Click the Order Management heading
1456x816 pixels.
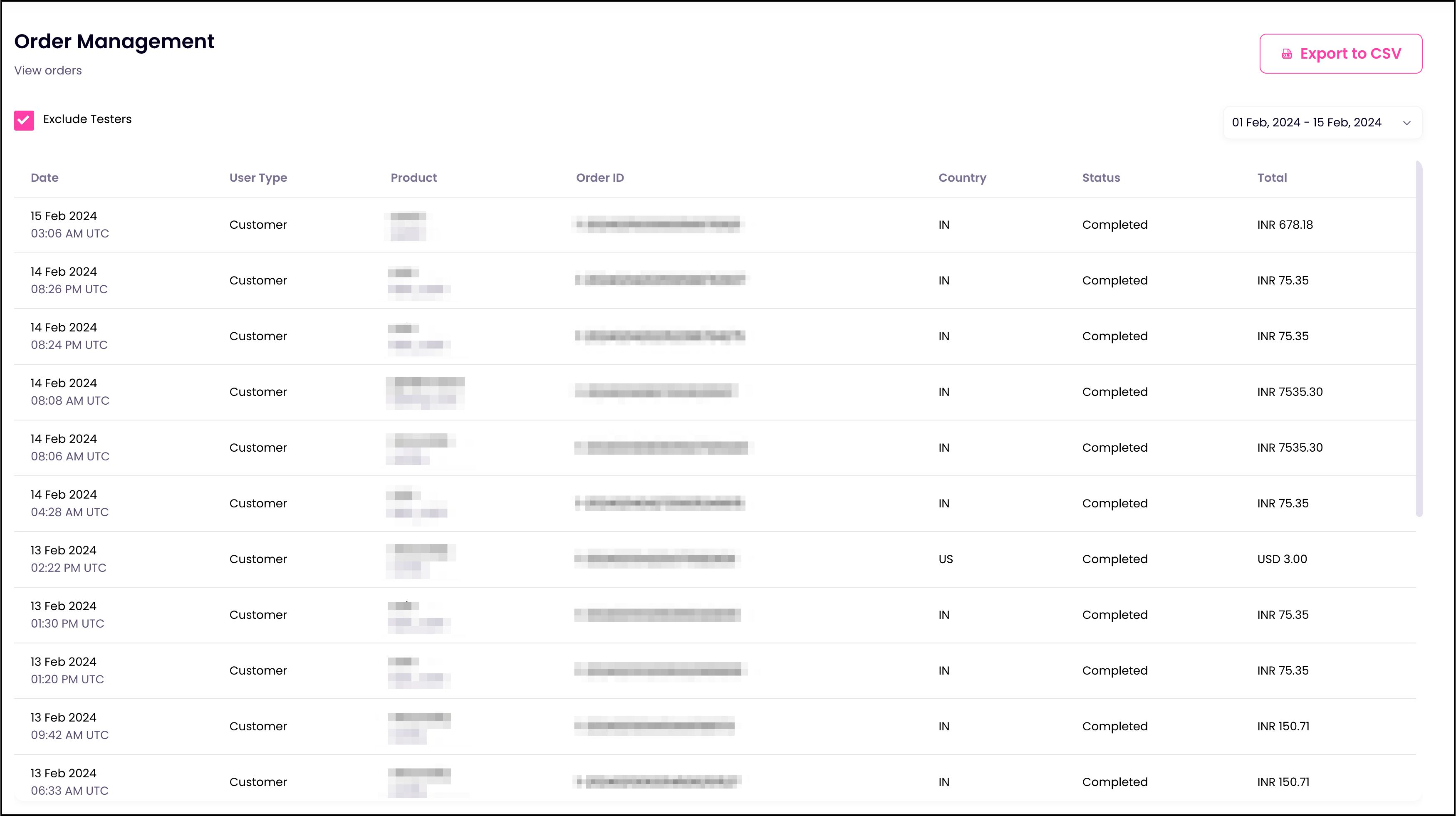click(x=114, y=41)
